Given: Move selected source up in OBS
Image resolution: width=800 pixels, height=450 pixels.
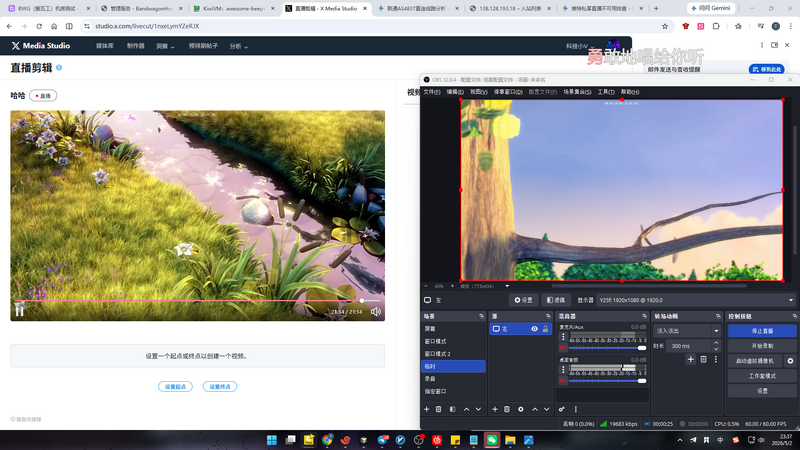Looking at the screenshot, I should (535, 409).
